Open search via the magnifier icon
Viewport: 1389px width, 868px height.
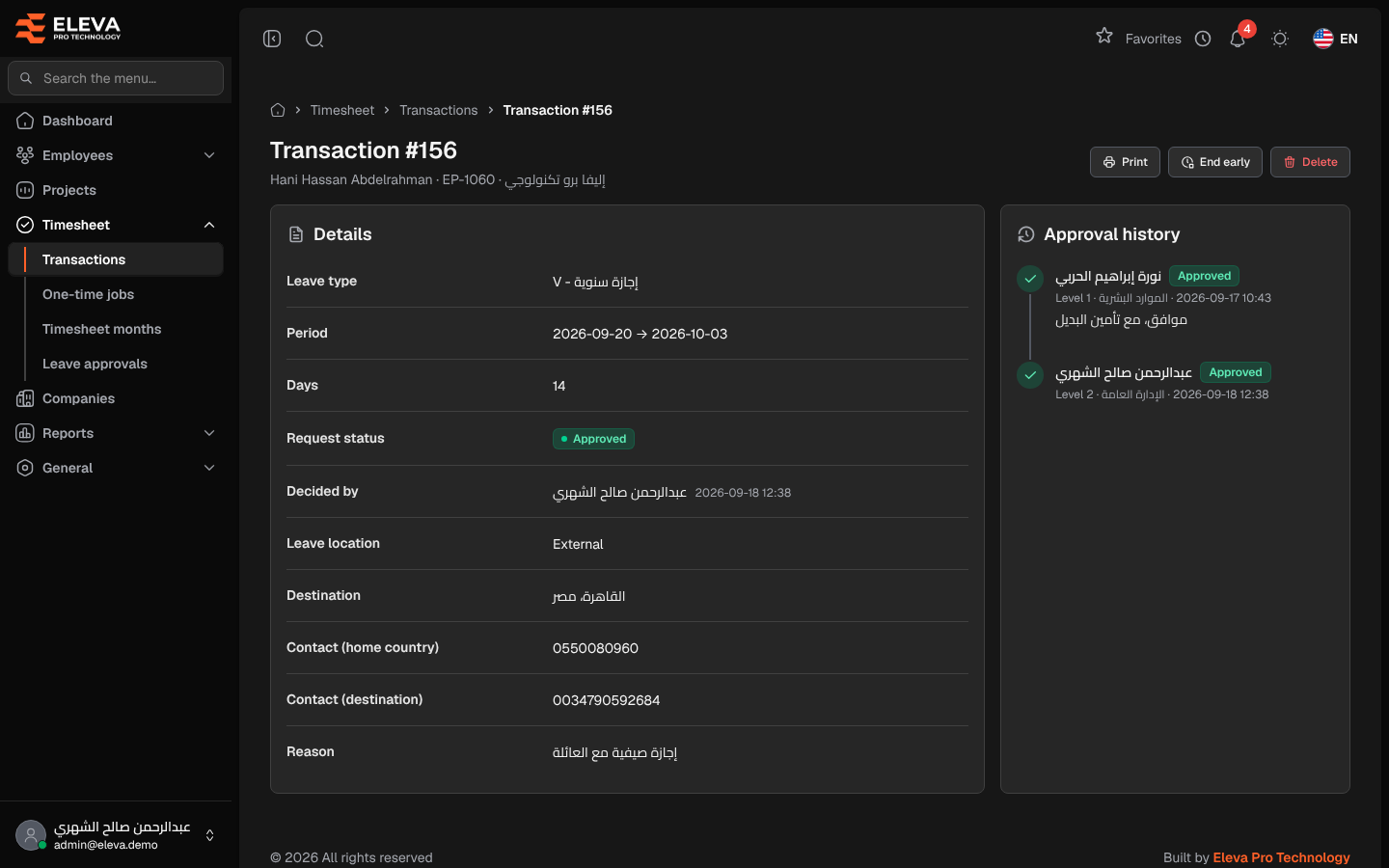pos(314,39)
